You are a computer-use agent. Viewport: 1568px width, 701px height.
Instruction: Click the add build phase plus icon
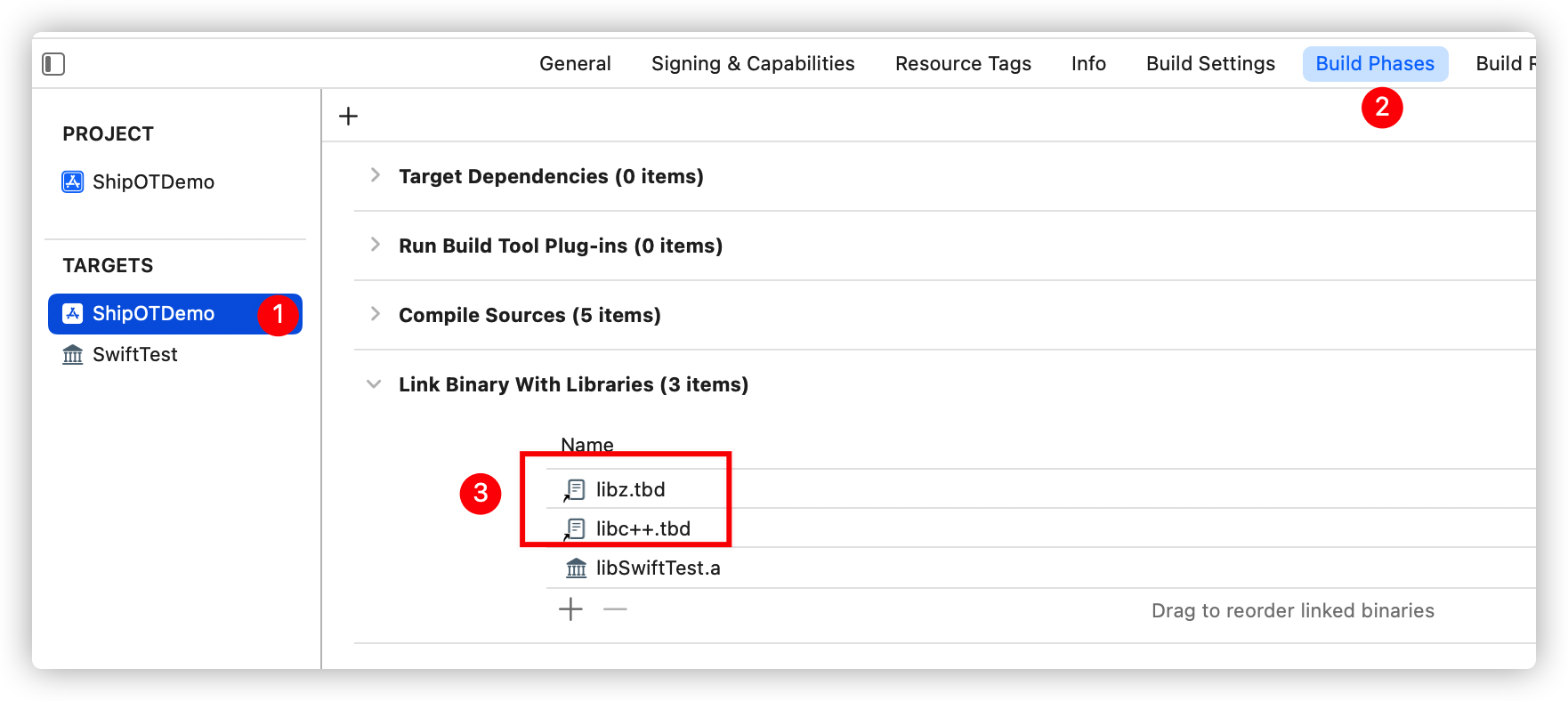[349, 116]
